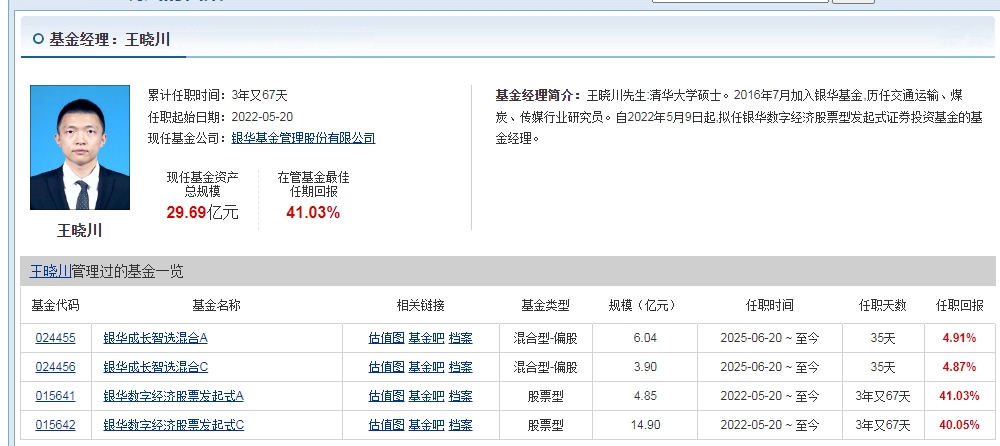The image size is (1000, 446).
Task: Click scale value 6.04
Action: (x=645, y=338)
